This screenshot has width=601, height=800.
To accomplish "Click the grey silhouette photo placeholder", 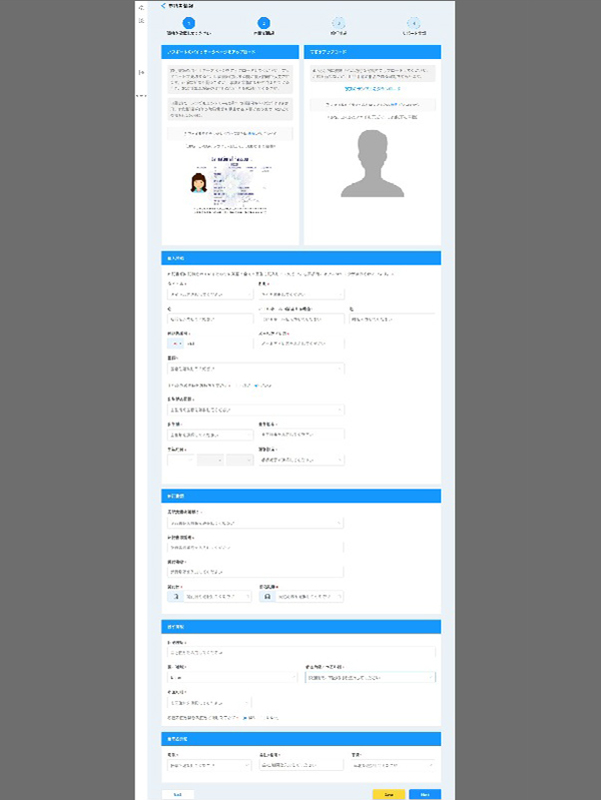I will coord(372,163).
